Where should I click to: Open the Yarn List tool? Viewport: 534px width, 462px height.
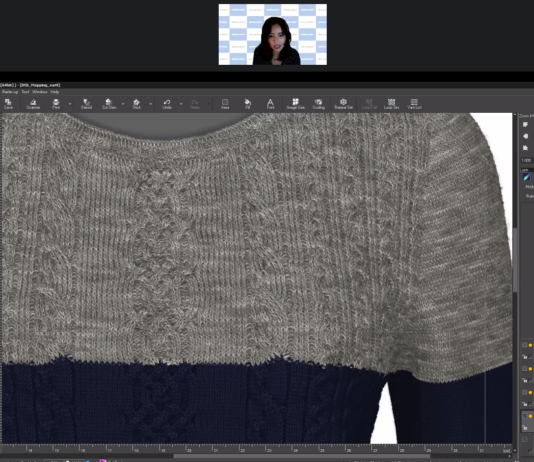coord(414,103)
